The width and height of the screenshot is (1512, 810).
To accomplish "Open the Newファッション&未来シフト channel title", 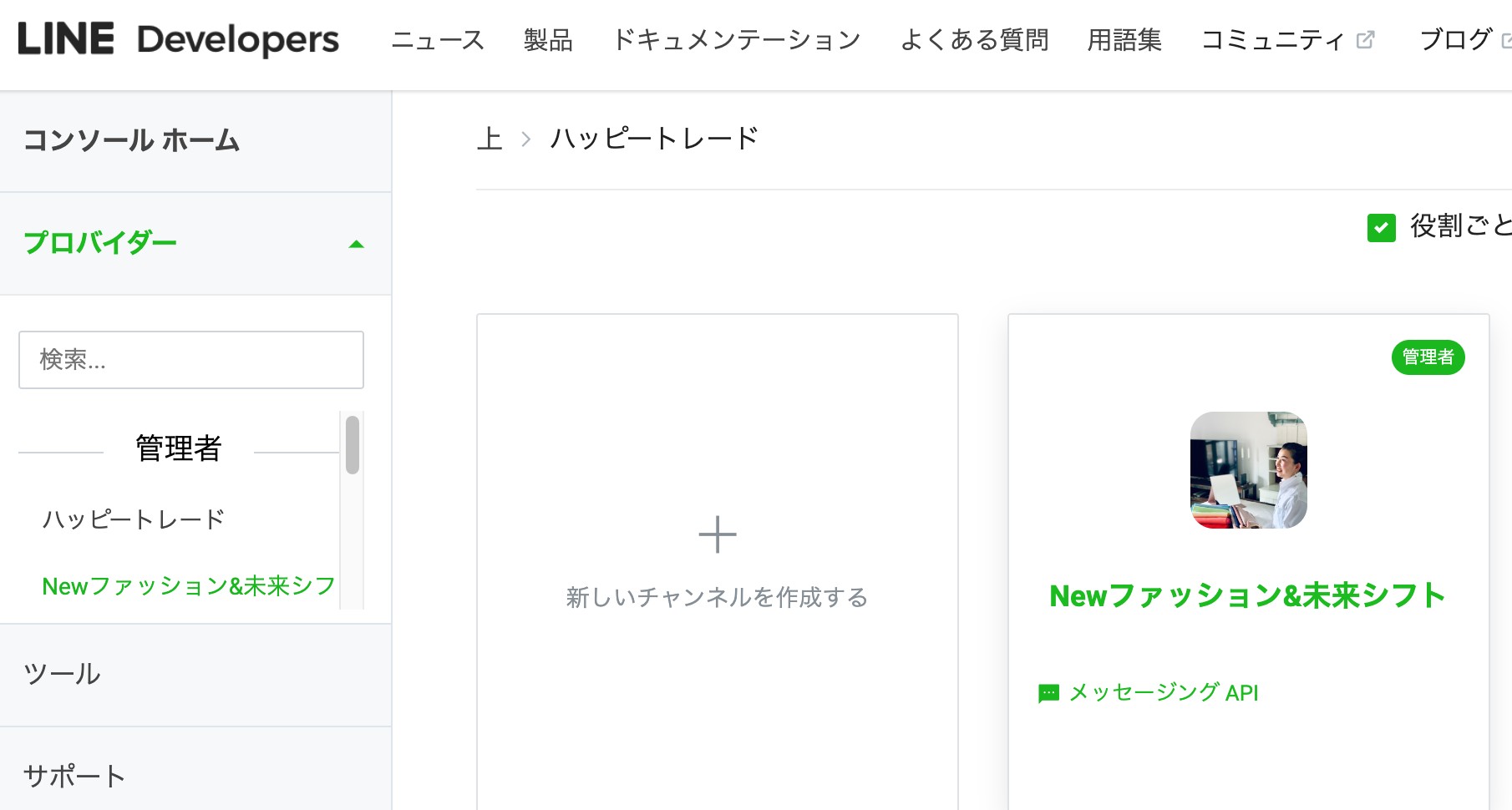I will [x=1247, y=596].
